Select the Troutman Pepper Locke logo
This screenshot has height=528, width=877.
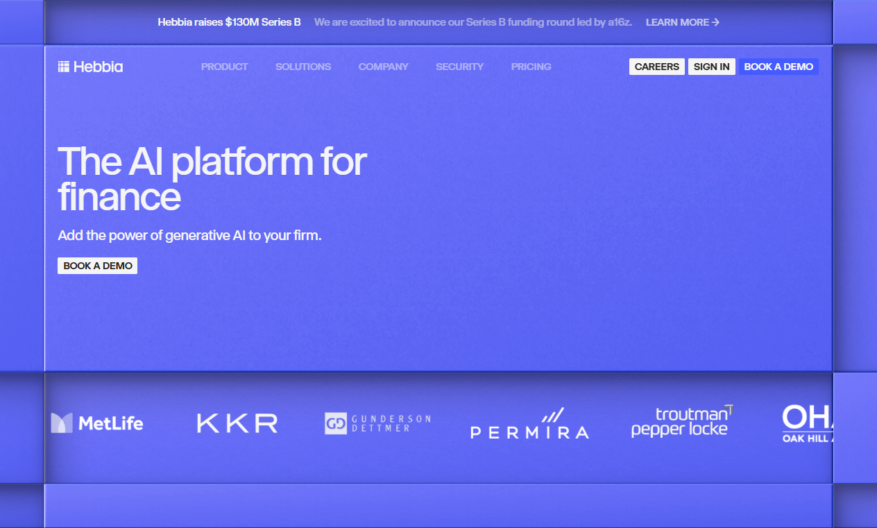[682, 421]
